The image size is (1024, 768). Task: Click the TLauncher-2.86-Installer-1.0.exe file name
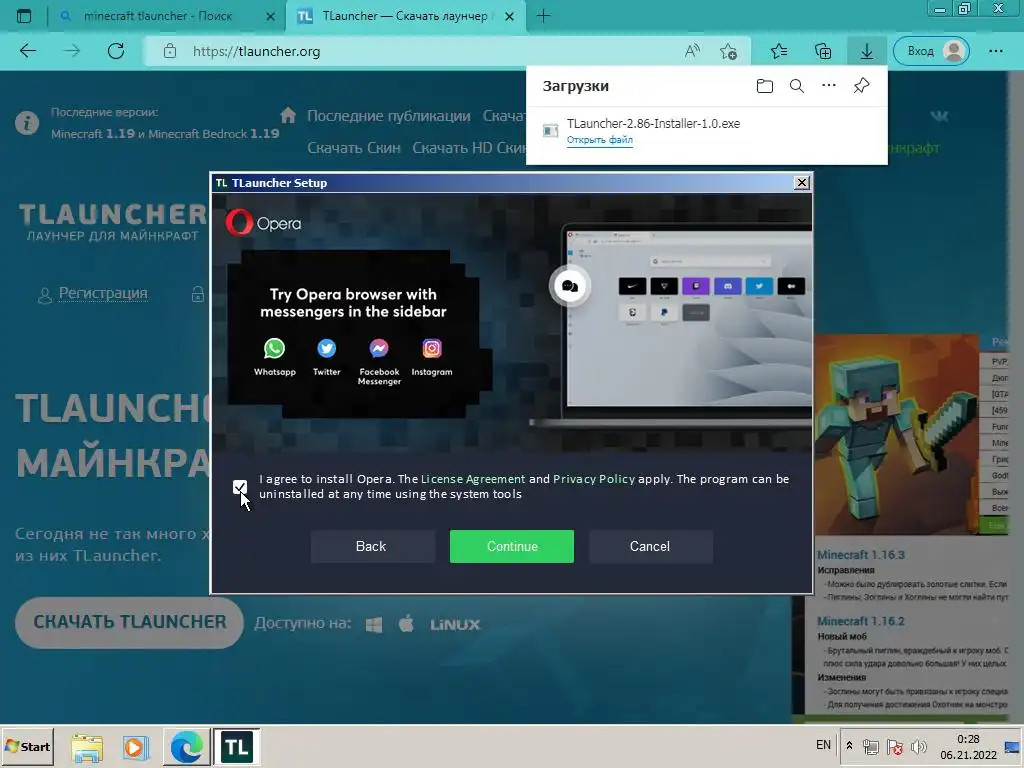[653, 123]
